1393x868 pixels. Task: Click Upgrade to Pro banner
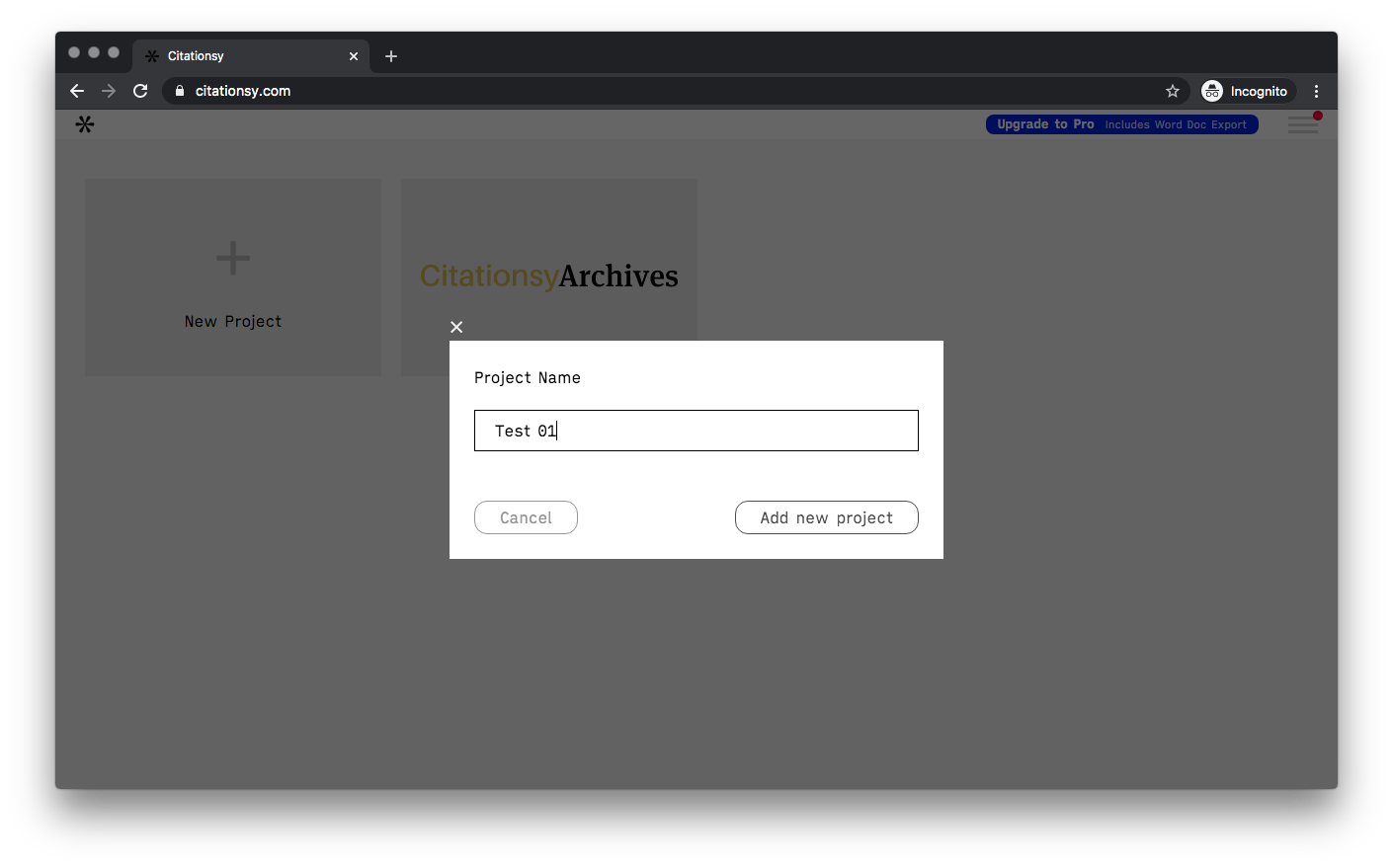click(x=1122, y=124)
